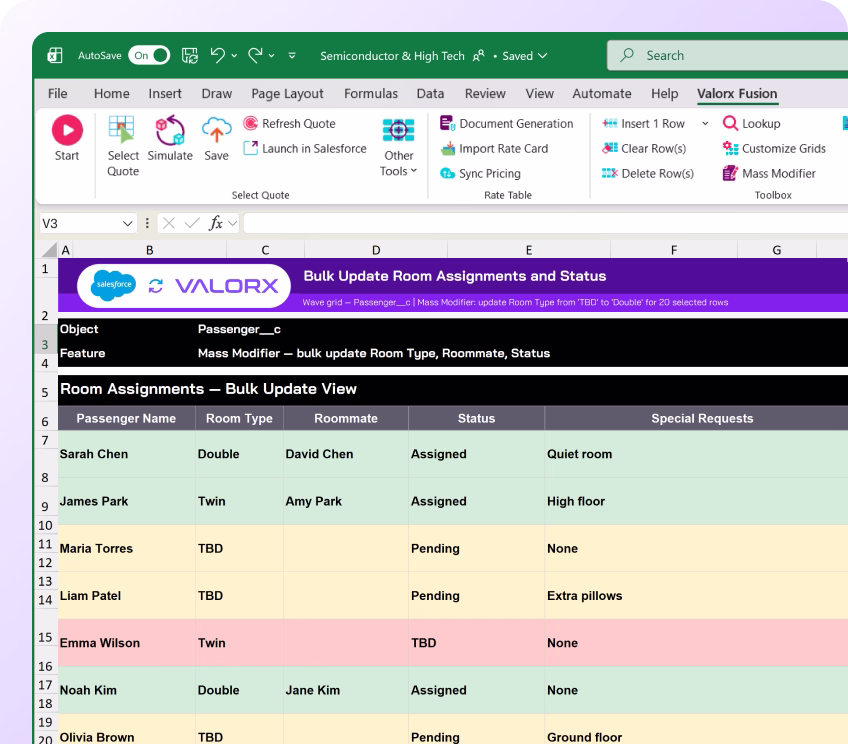Image resolution: width=848 pixels, height=744 pixels.
Task: Expand the Other Tools menu
Action: (399, 146)
